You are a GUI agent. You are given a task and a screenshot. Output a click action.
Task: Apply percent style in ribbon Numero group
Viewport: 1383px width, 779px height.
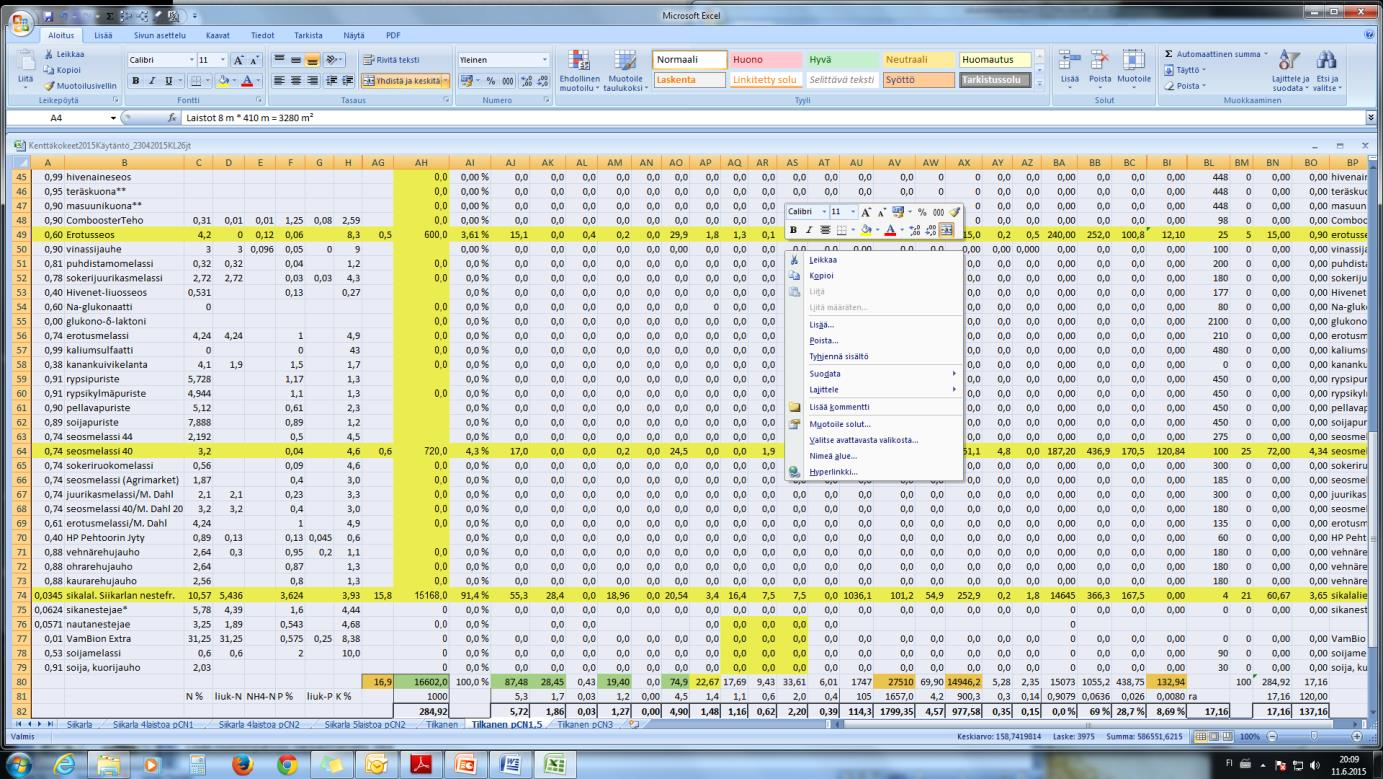[491, 81]
